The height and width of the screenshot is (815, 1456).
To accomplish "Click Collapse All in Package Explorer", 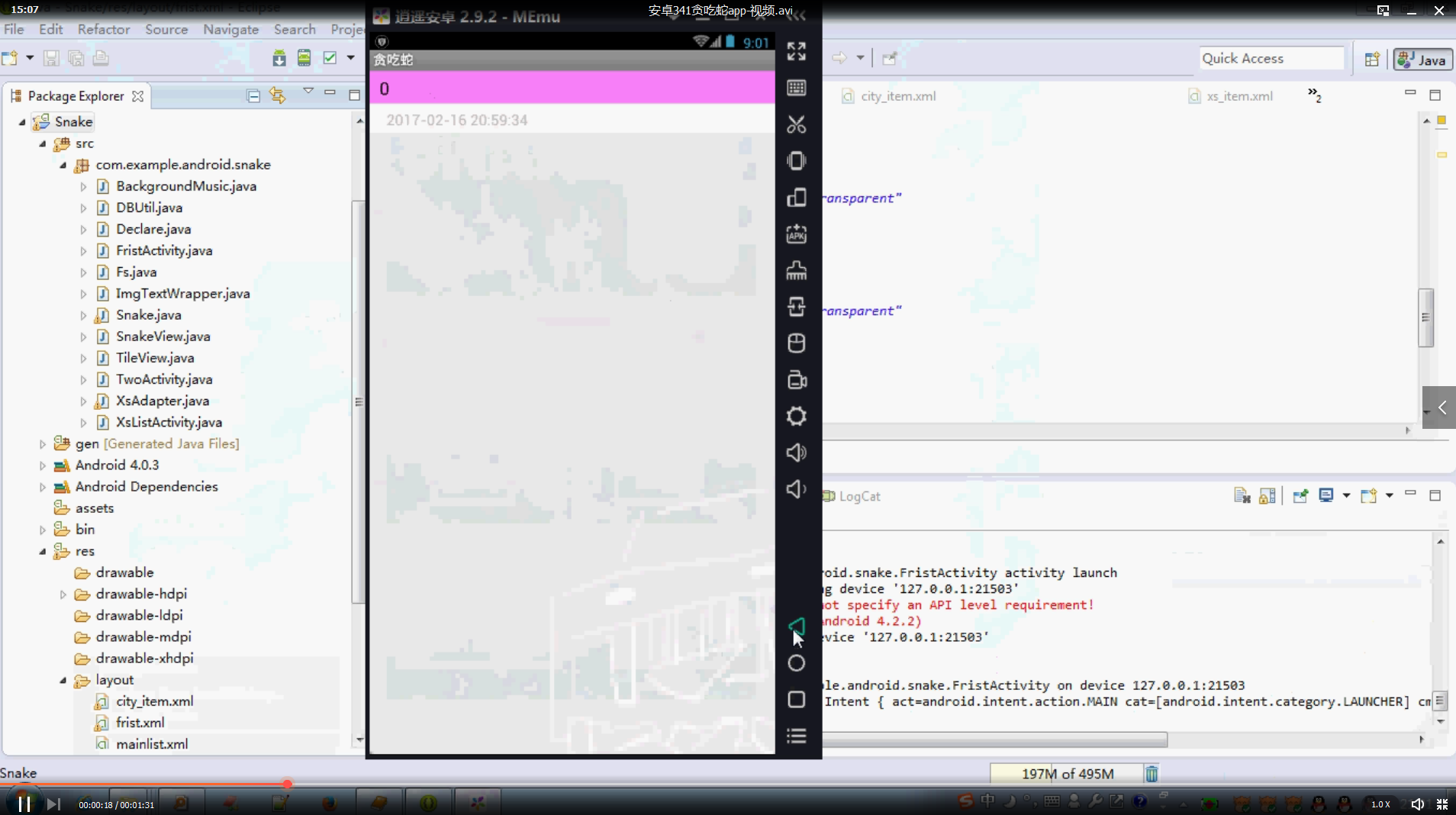I will pyautogui.click(x=253, y=95).
